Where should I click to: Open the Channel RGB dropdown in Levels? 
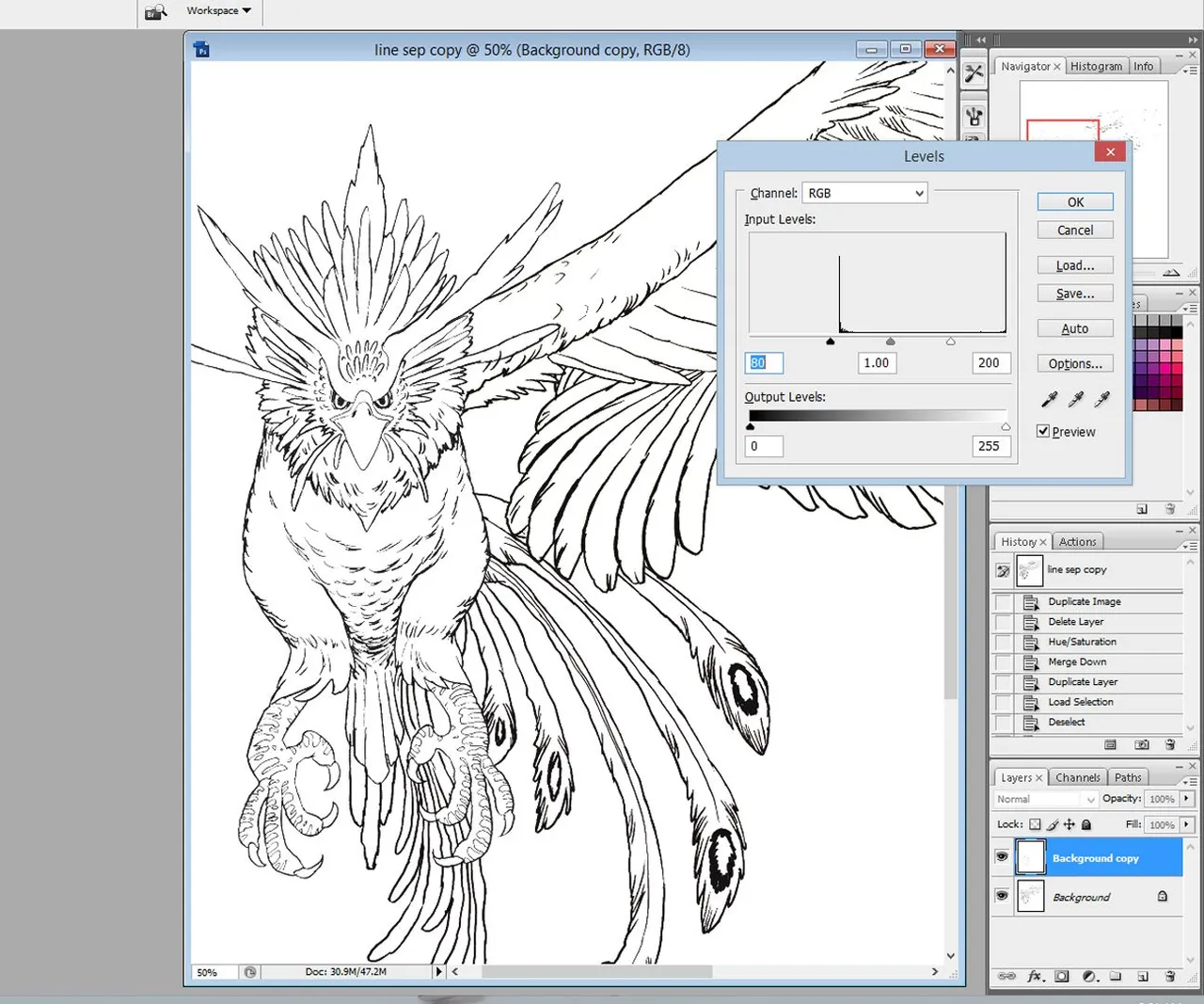(x=864, y=193)
